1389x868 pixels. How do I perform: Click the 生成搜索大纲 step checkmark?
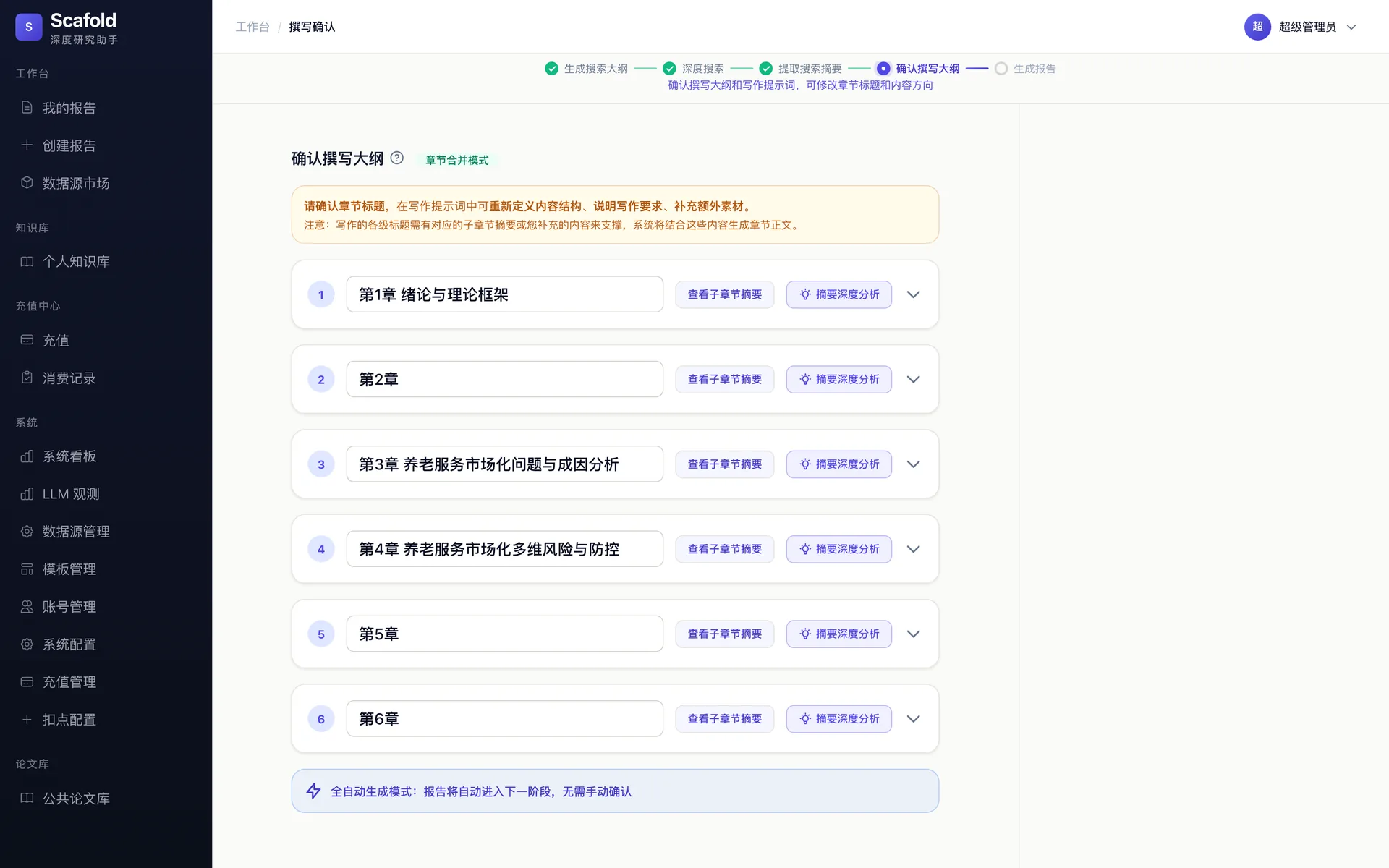(552, 69)
